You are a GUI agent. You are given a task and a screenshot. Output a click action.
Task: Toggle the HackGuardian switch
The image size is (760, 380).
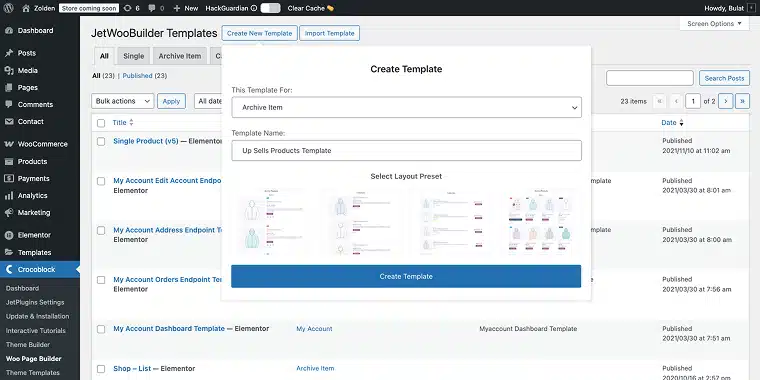pos(270,8)
